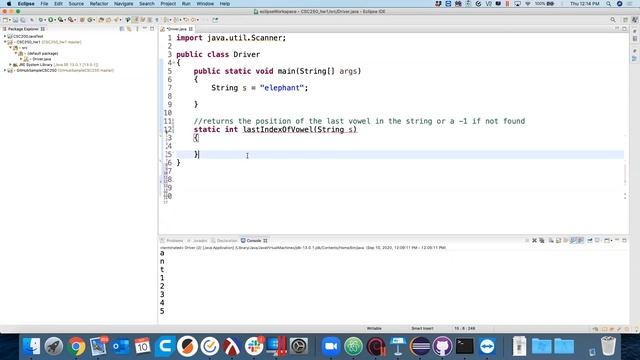Open the Project menu
This screenshot has height=360, width=640.
pyautogui.click(x=168, y=4)
